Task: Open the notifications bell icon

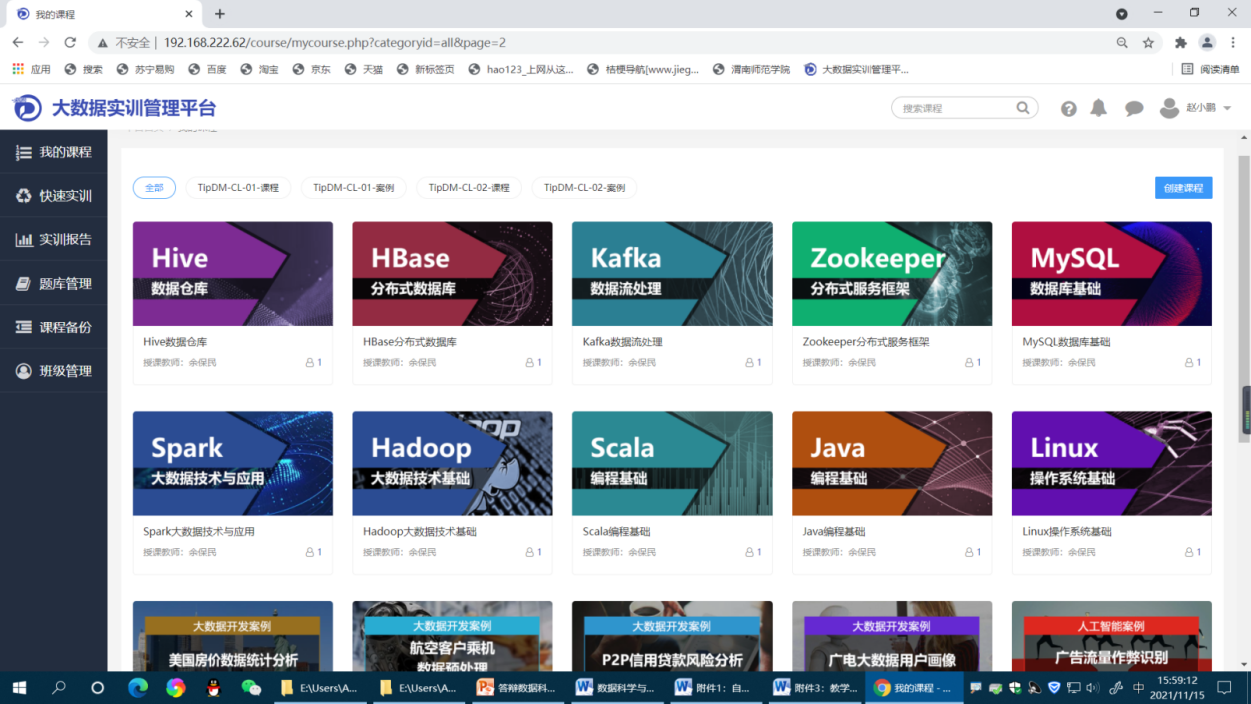Action: (x=1098, y=108)
